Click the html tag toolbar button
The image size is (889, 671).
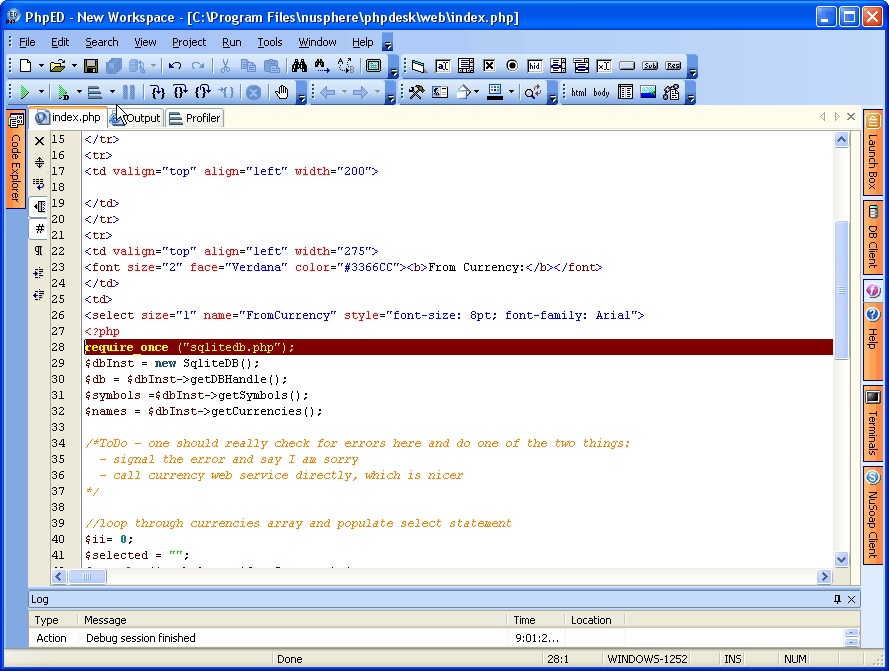(x=579, y=92)
